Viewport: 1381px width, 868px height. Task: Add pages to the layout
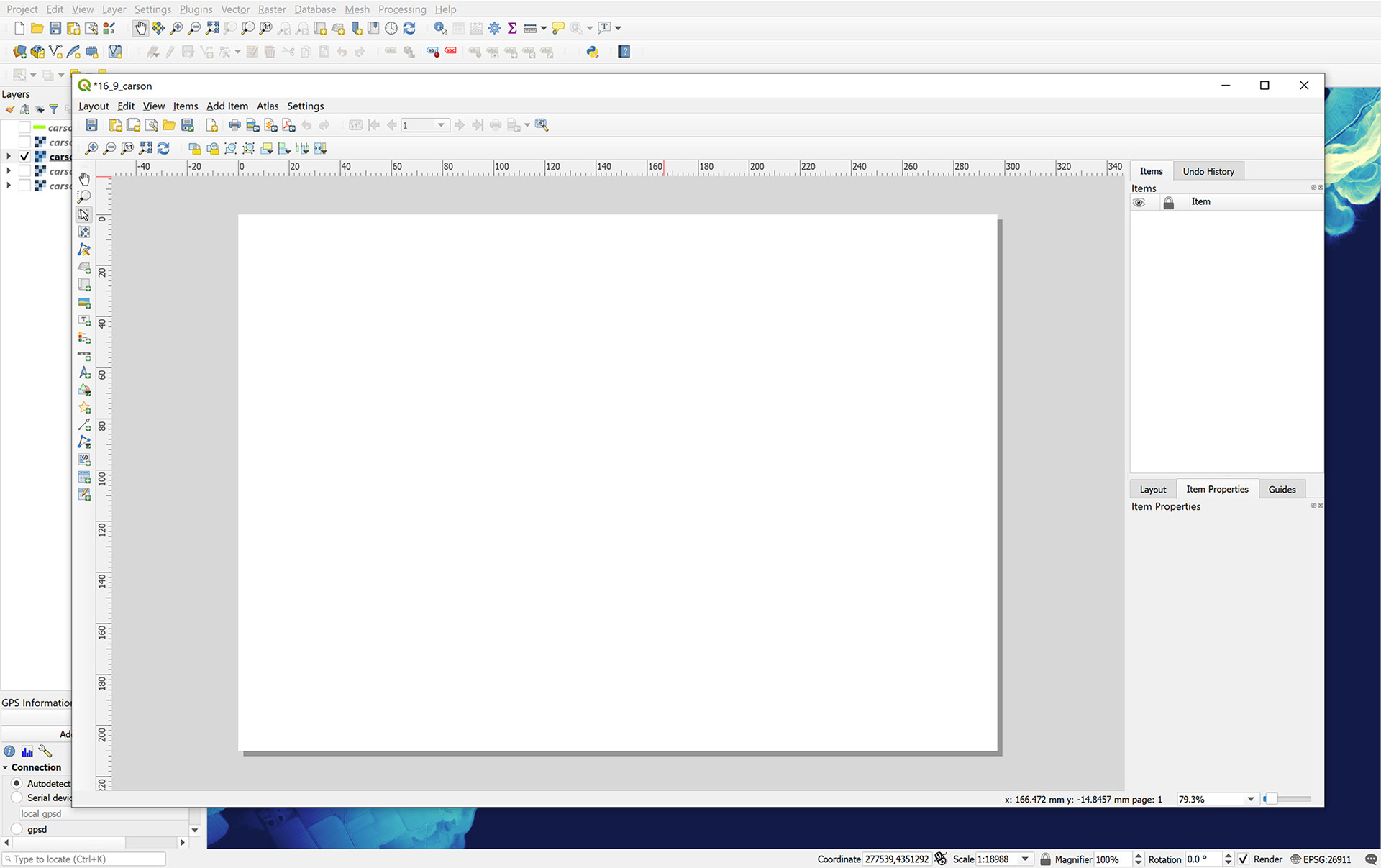[x=211, y=125]
